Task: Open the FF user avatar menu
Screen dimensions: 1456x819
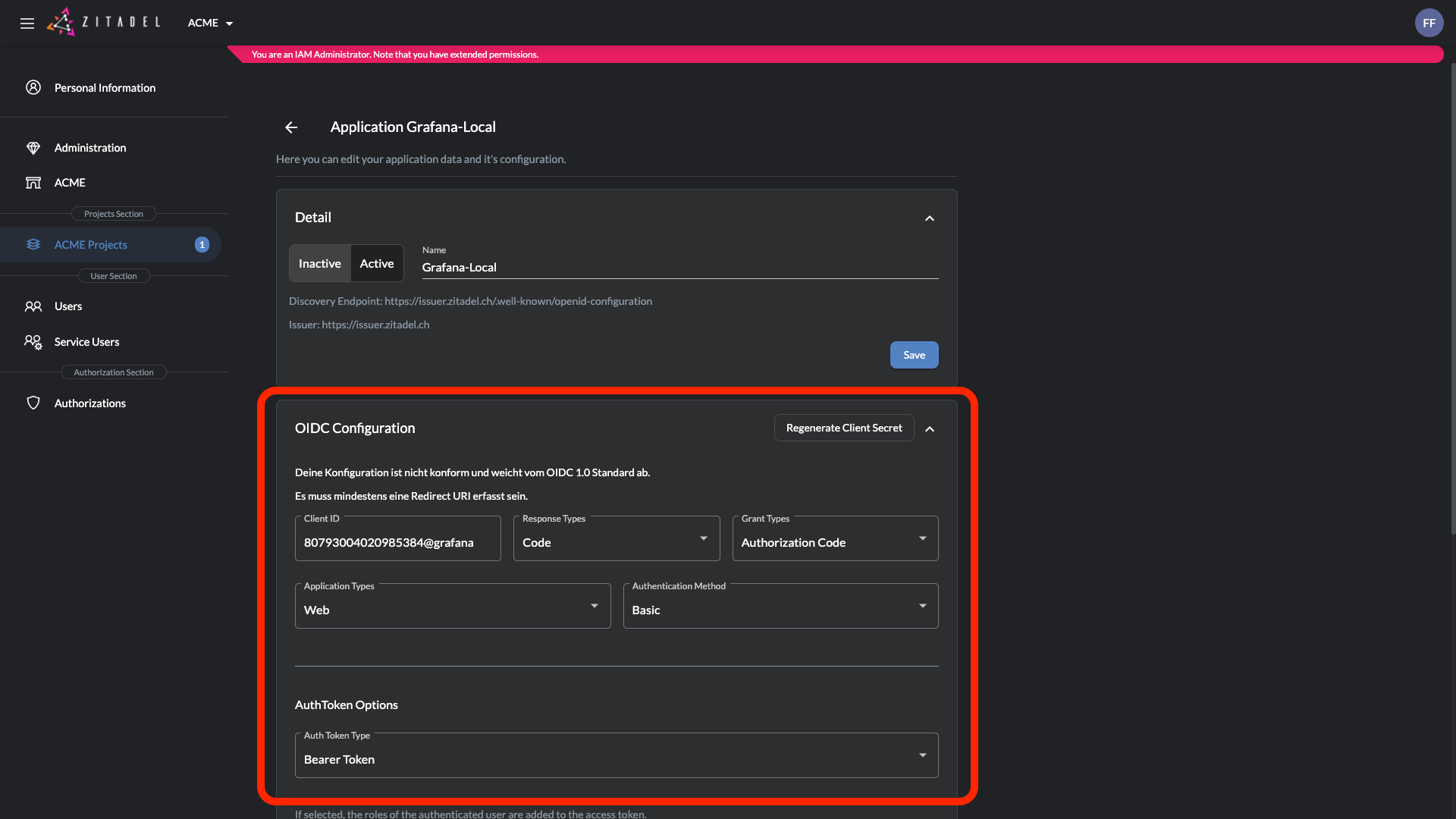Action: (x=1429, y=24)
